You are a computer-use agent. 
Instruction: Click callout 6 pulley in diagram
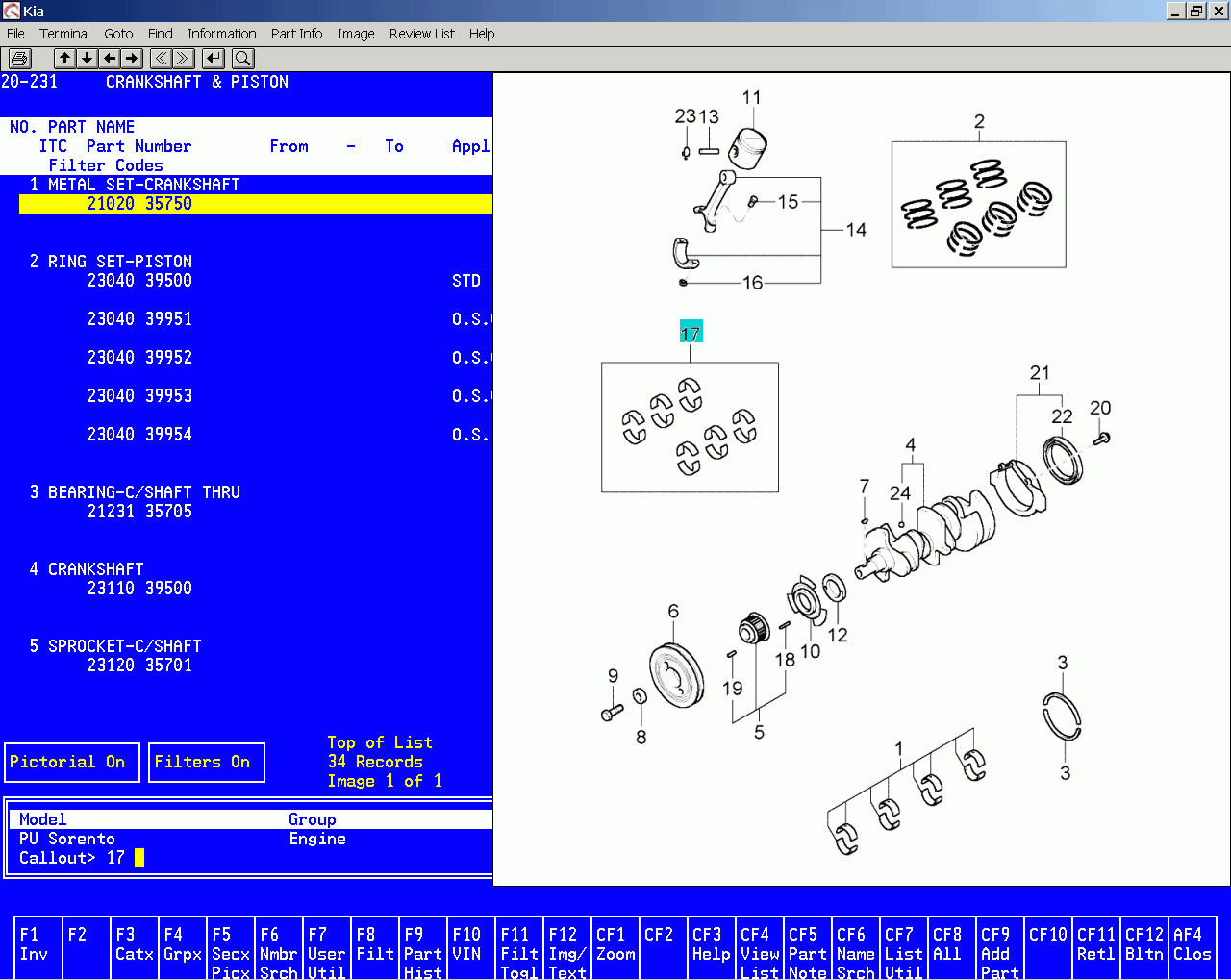pyautogui.click(x=673, y=611)
